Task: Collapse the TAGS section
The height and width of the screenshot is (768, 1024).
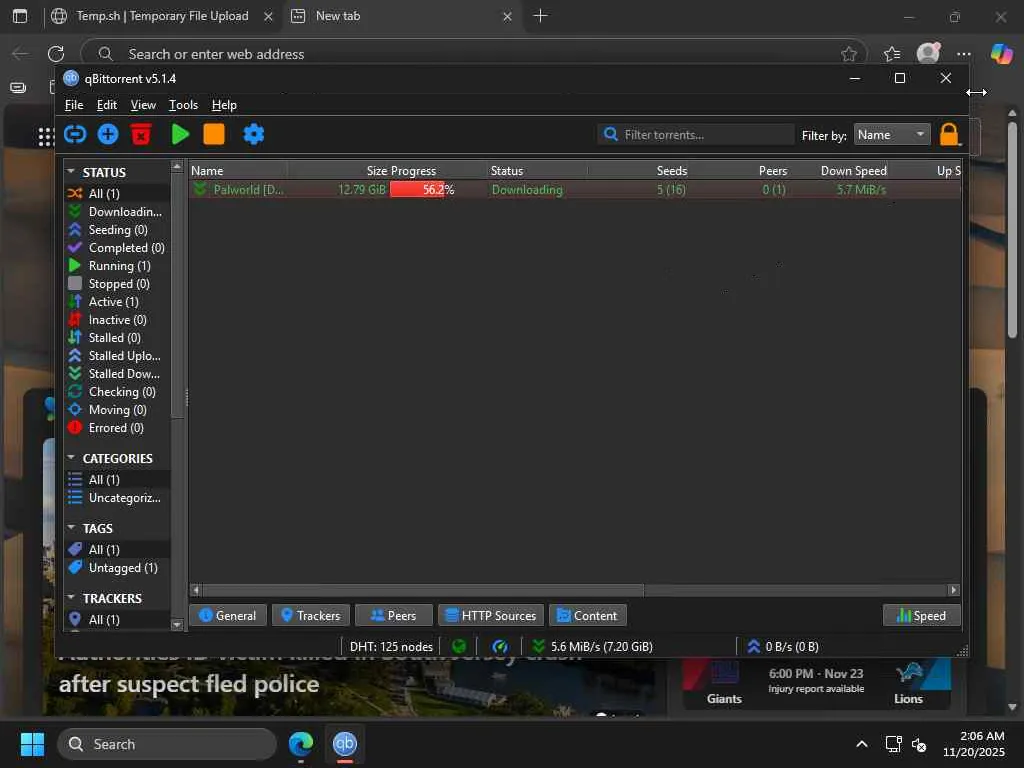Action: point(71,527)
